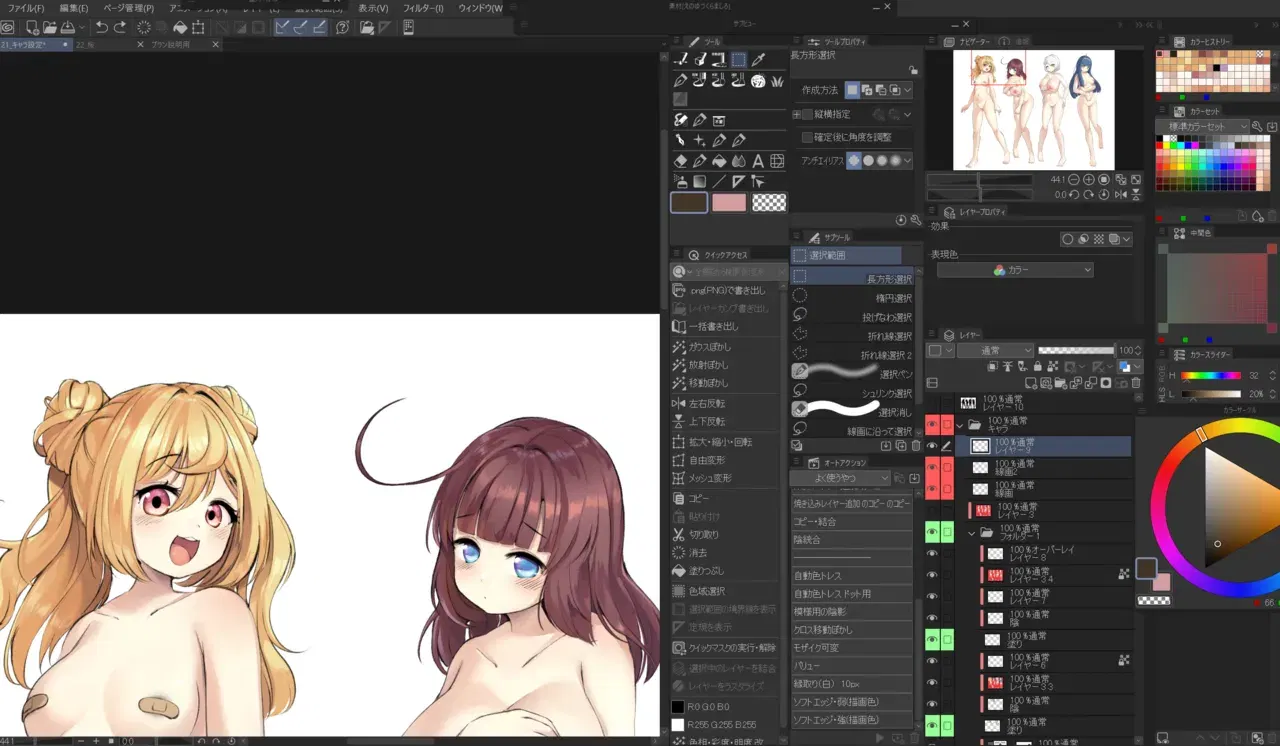The width and height of the screenshot is (1280, 746).
Task: Collapse the キャラ layer folder
Action: coord(960,426)
